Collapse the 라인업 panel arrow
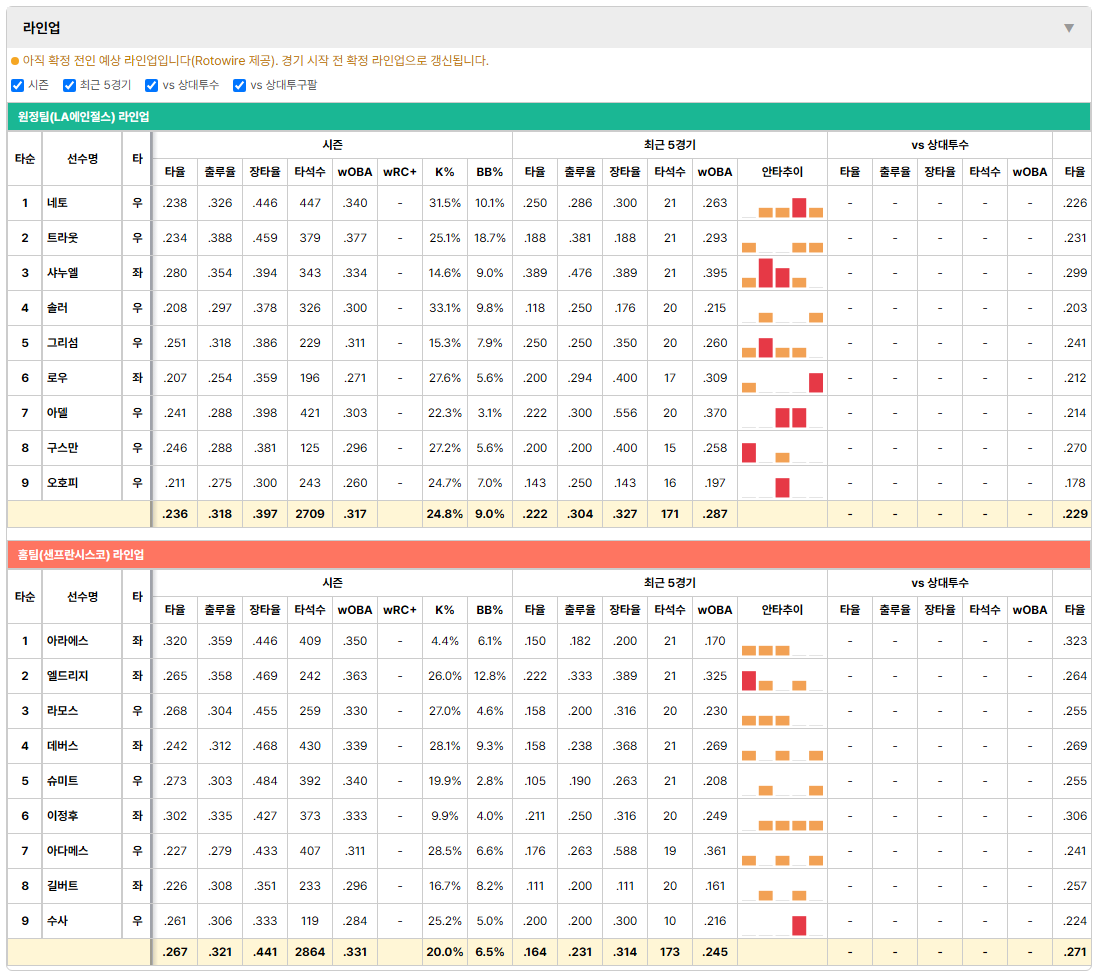Screen dimensions: 1098x977 (1069, 28)
